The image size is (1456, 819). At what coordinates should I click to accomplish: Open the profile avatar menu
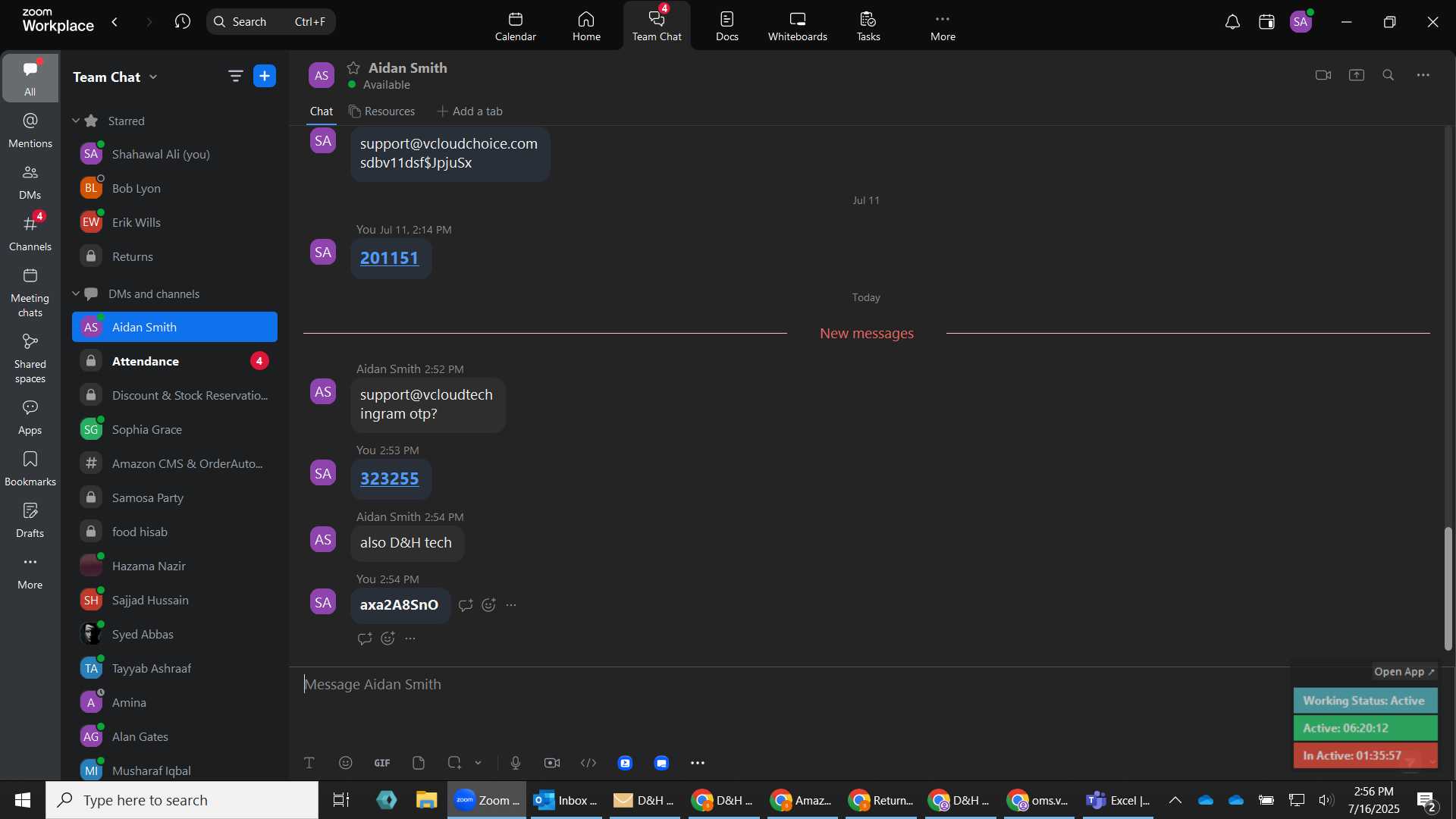1301,22
